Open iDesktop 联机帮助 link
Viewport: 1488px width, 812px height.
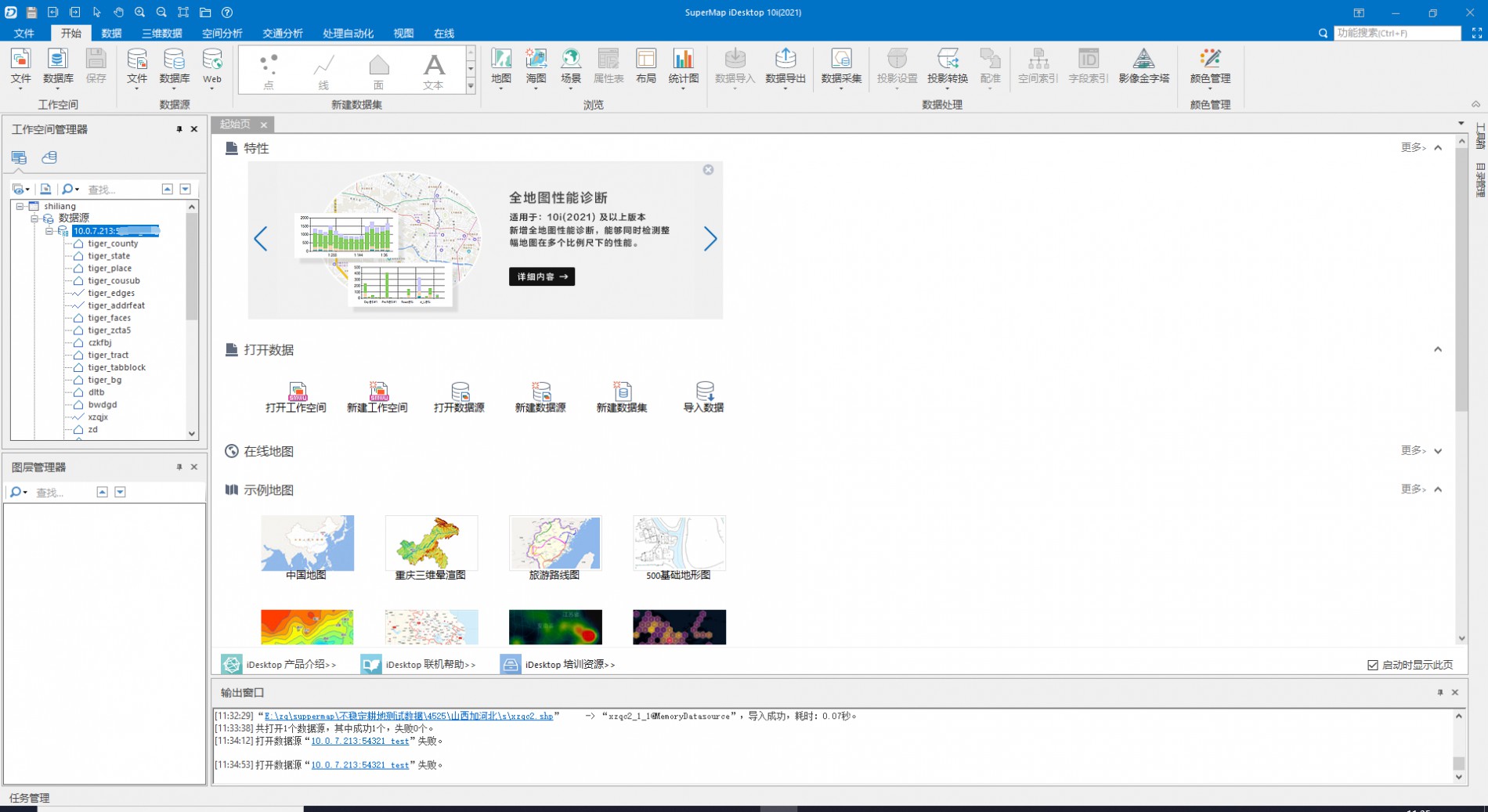[x=418, y=664]
